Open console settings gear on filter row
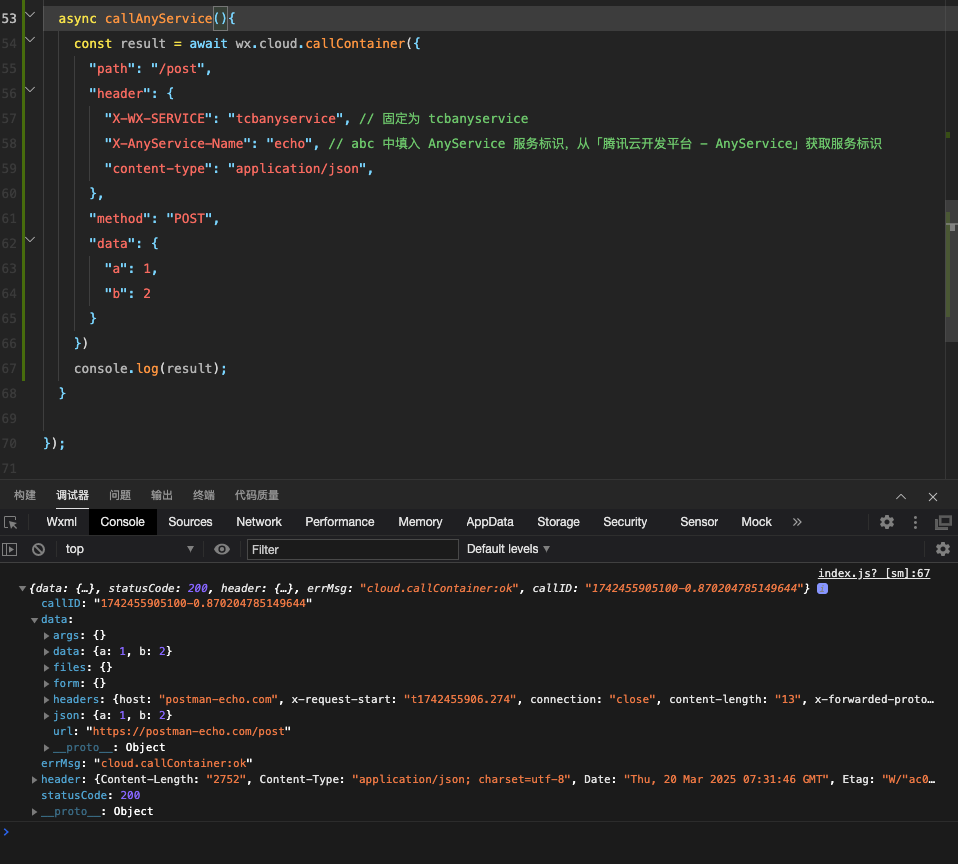The image size is (958, 864). point(943,549)
